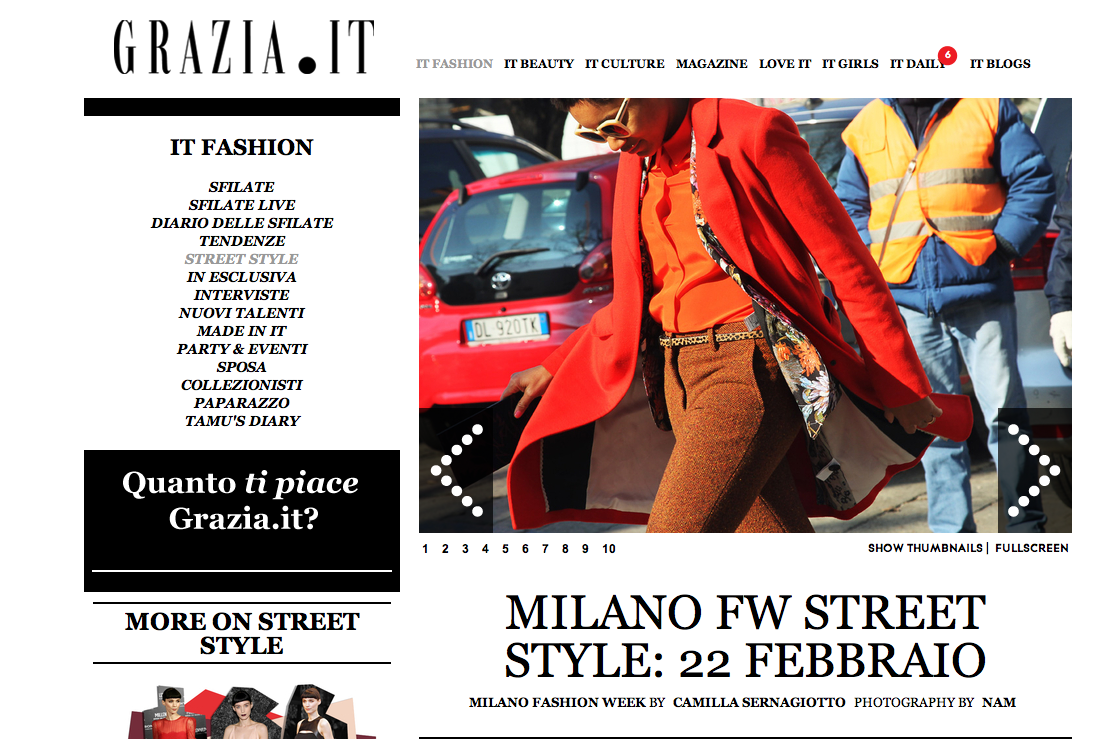Open the IT Culture menu

pos(624,64)
